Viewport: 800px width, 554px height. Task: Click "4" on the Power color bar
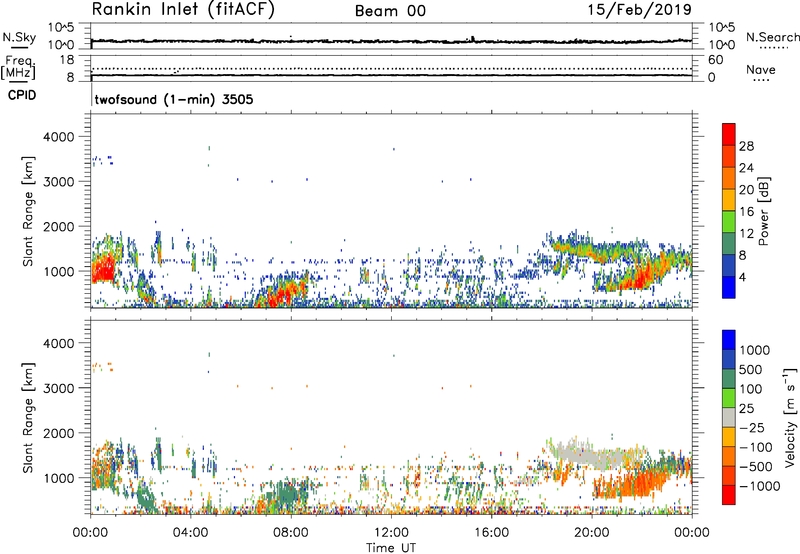(742, 277)
